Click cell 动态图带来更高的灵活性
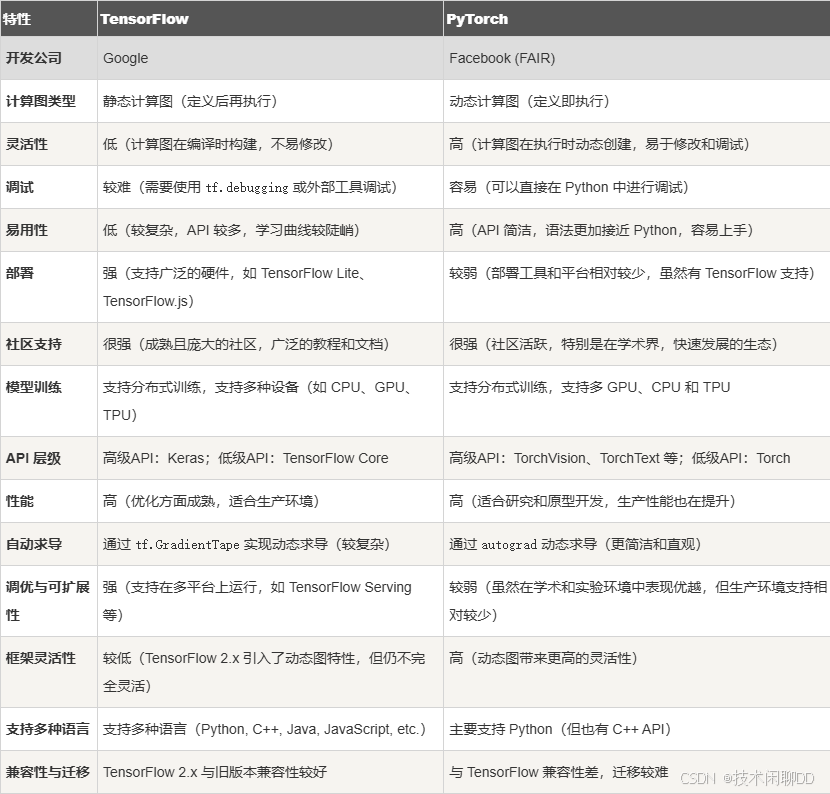This screenshot has width=830, height=794. pos(637,672)
